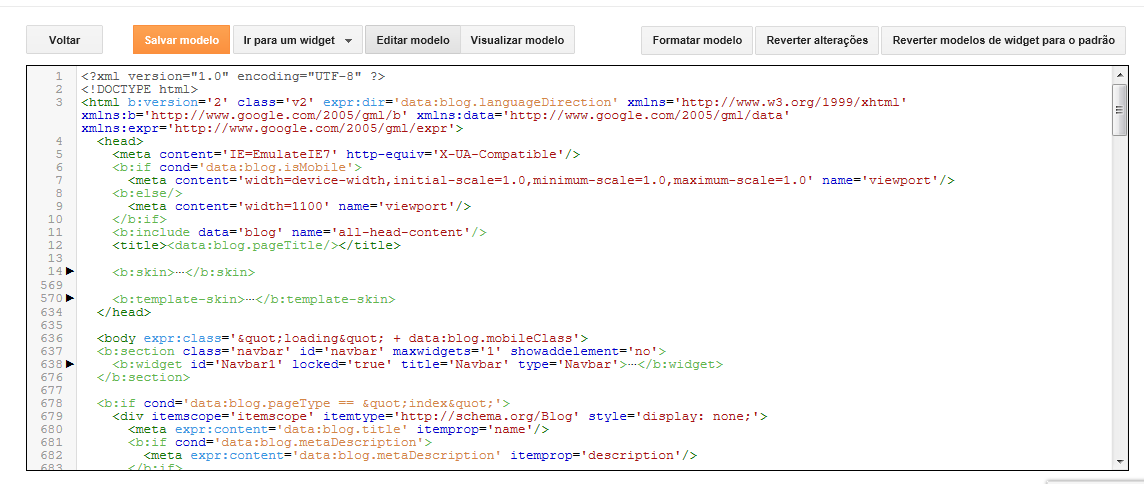Click the folded ellipsis inside b:skin

coord(180,272)
